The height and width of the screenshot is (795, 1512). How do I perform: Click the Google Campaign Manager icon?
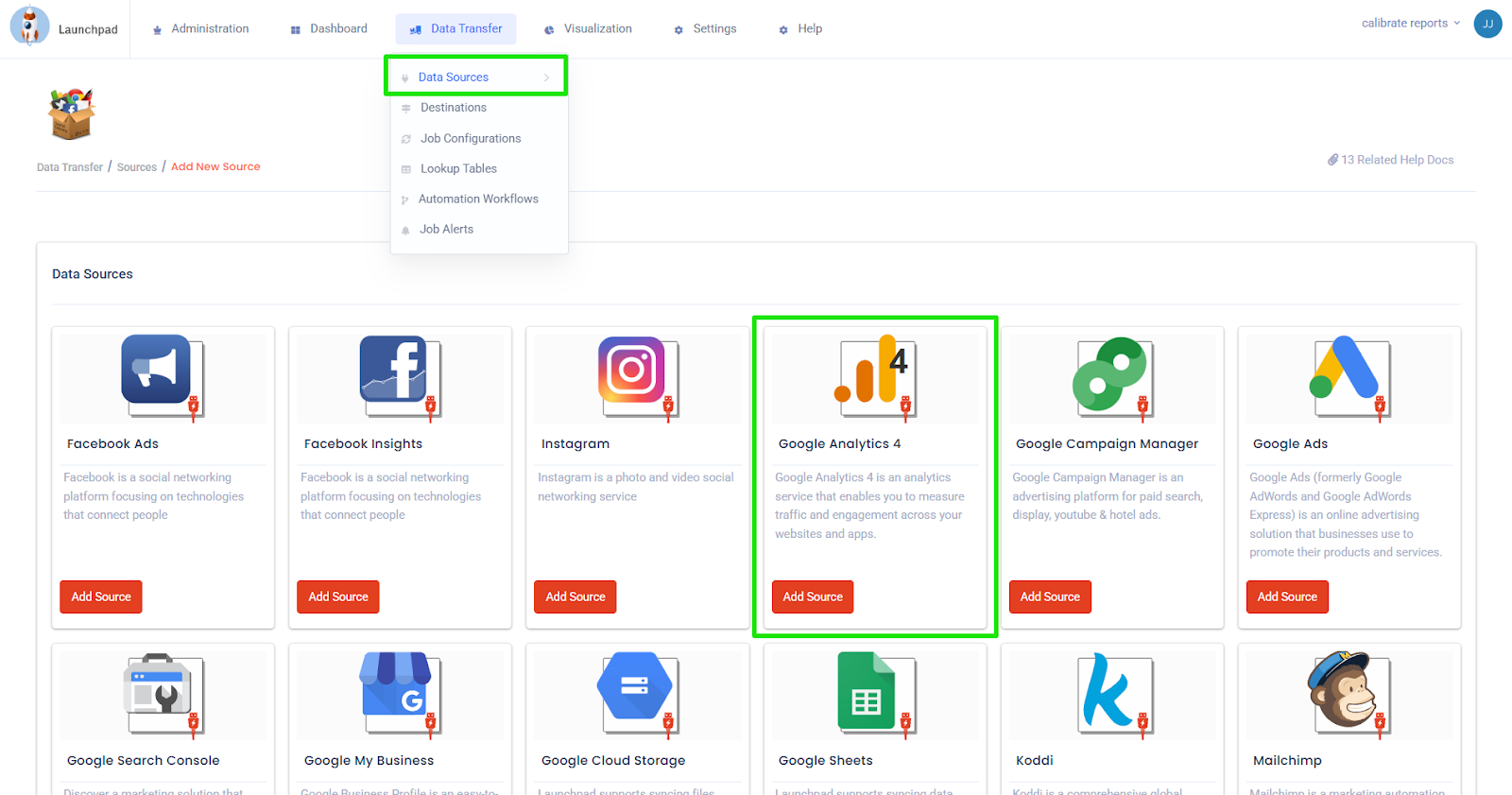(1111, 376)
